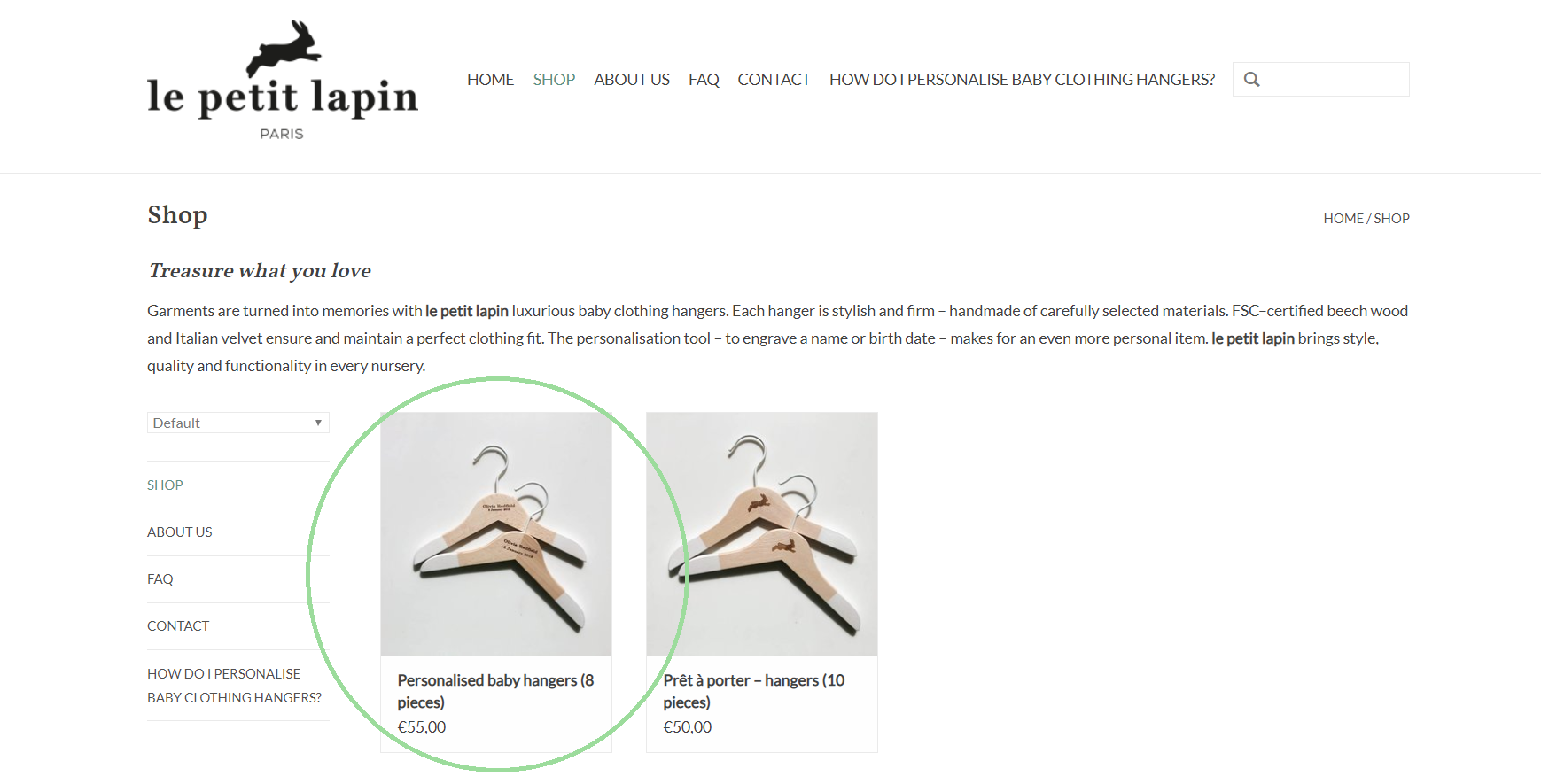Click the search magnifier icon
Viewport: 1541px width, 784px height.
1251,80
